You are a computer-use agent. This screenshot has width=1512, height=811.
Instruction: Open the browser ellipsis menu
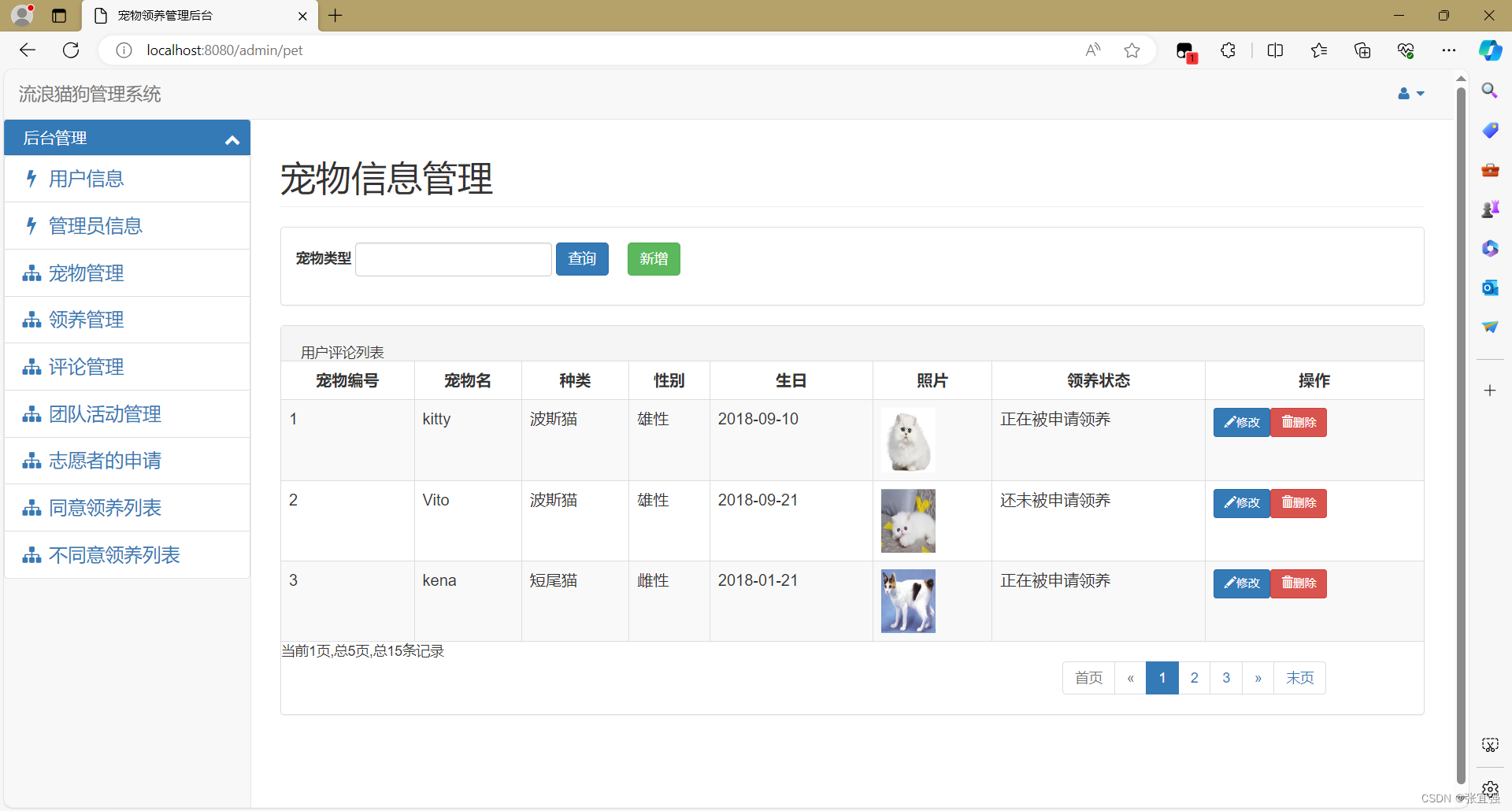(1449, 50)
